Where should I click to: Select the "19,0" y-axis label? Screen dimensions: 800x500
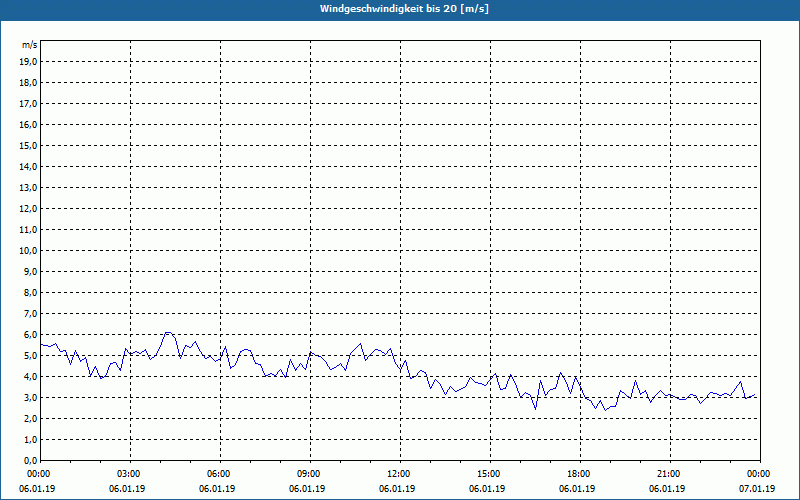point(29,62)
